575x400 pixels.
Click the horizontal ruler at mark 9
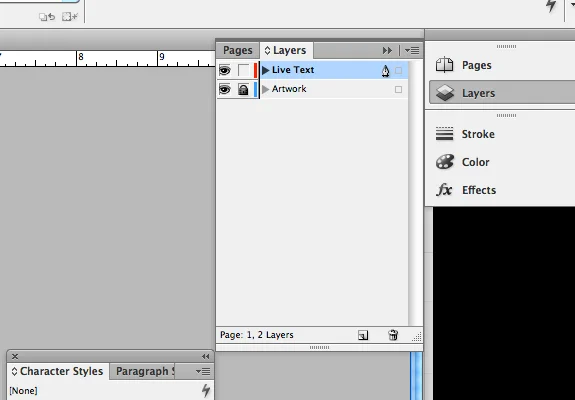click(x=161, y=57)
